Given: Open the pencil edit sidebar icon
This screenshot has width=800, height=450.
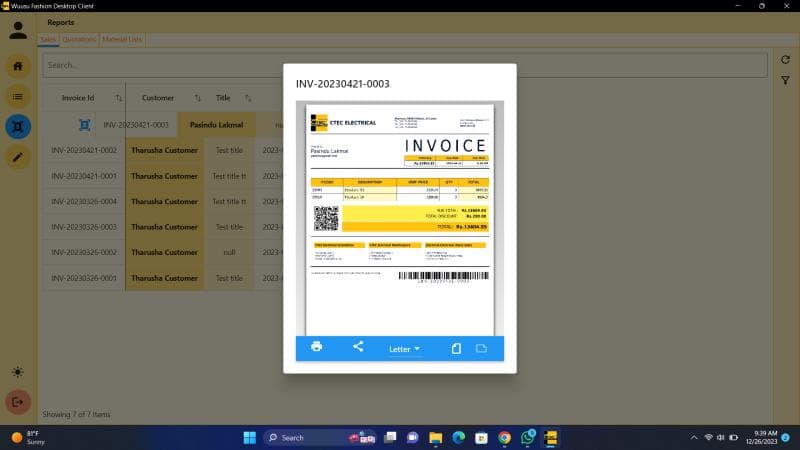Looking at the screenshot, I should [x=18, y=156].
